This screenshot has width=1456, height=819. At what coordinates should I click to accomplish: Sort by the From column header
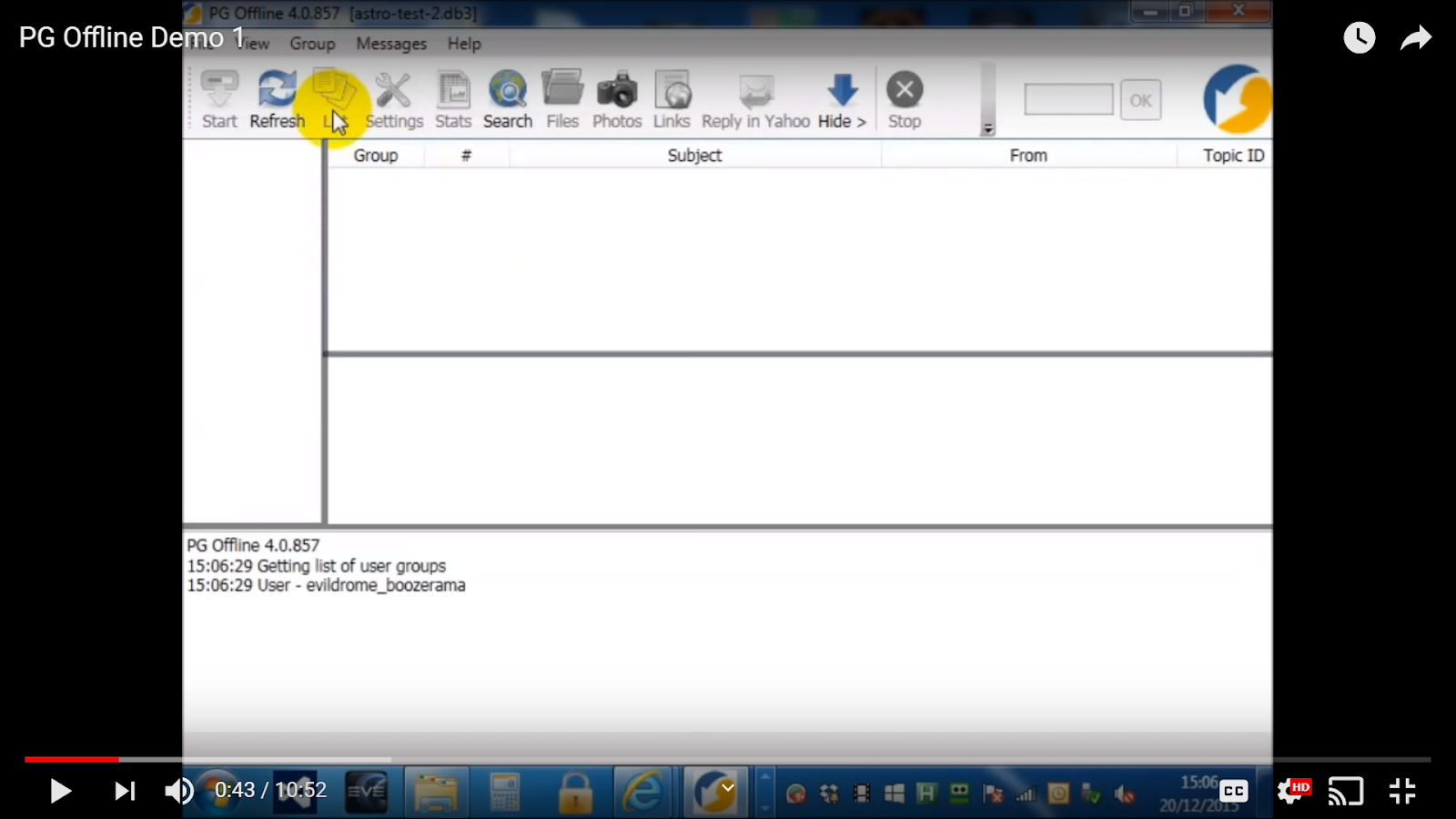[x=1028, y=156]
